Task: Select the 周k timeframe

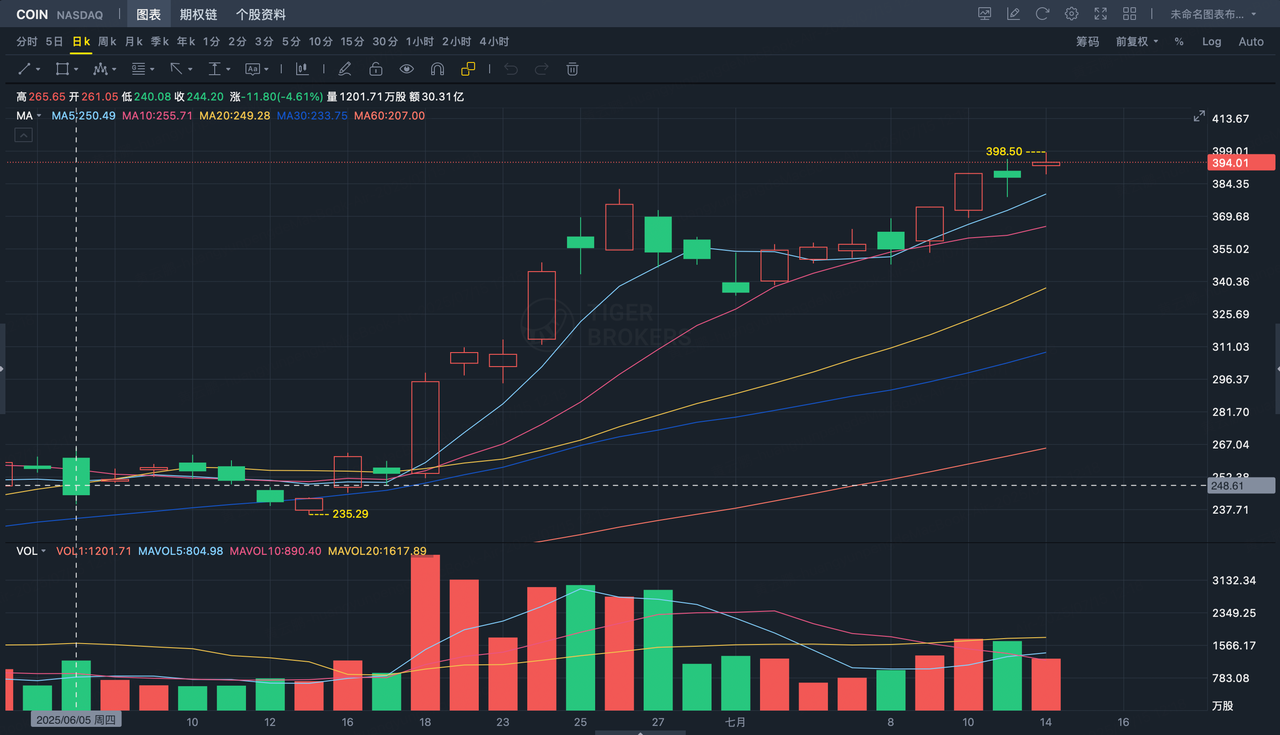Action: [107, 41]
